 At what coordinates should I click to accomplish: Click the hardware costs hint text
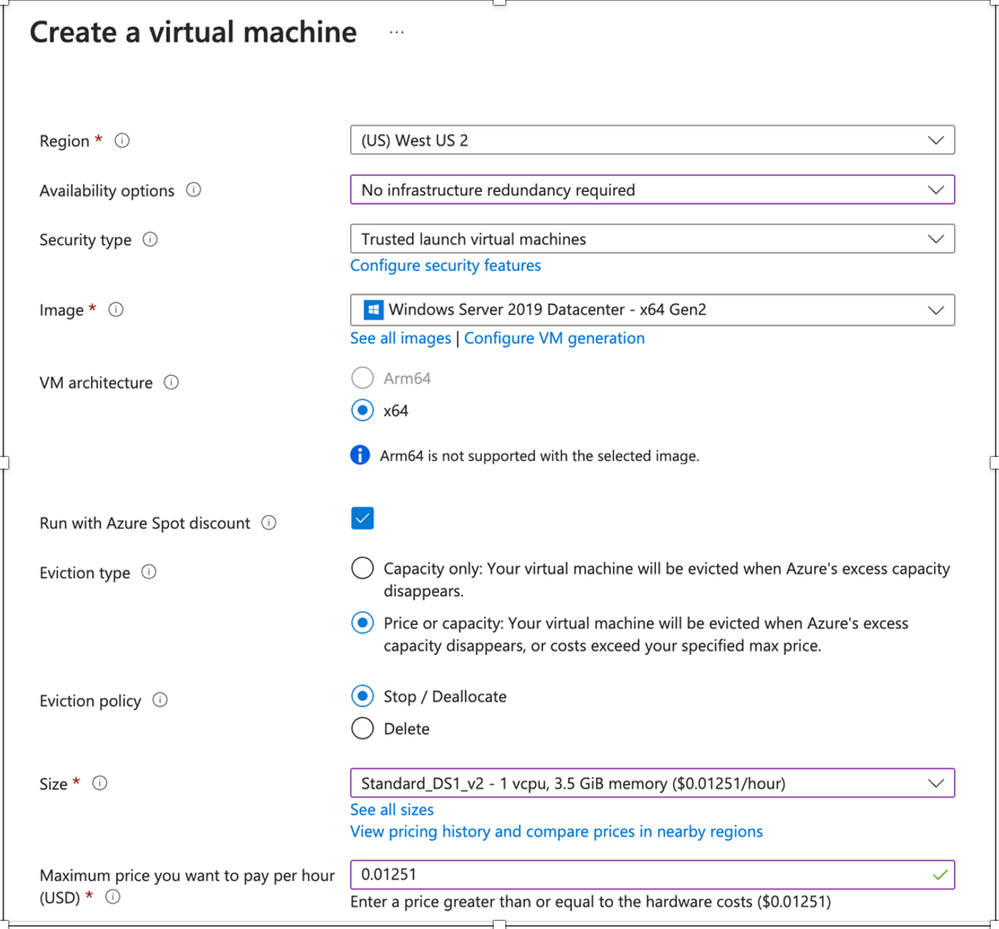pos(591,902)
